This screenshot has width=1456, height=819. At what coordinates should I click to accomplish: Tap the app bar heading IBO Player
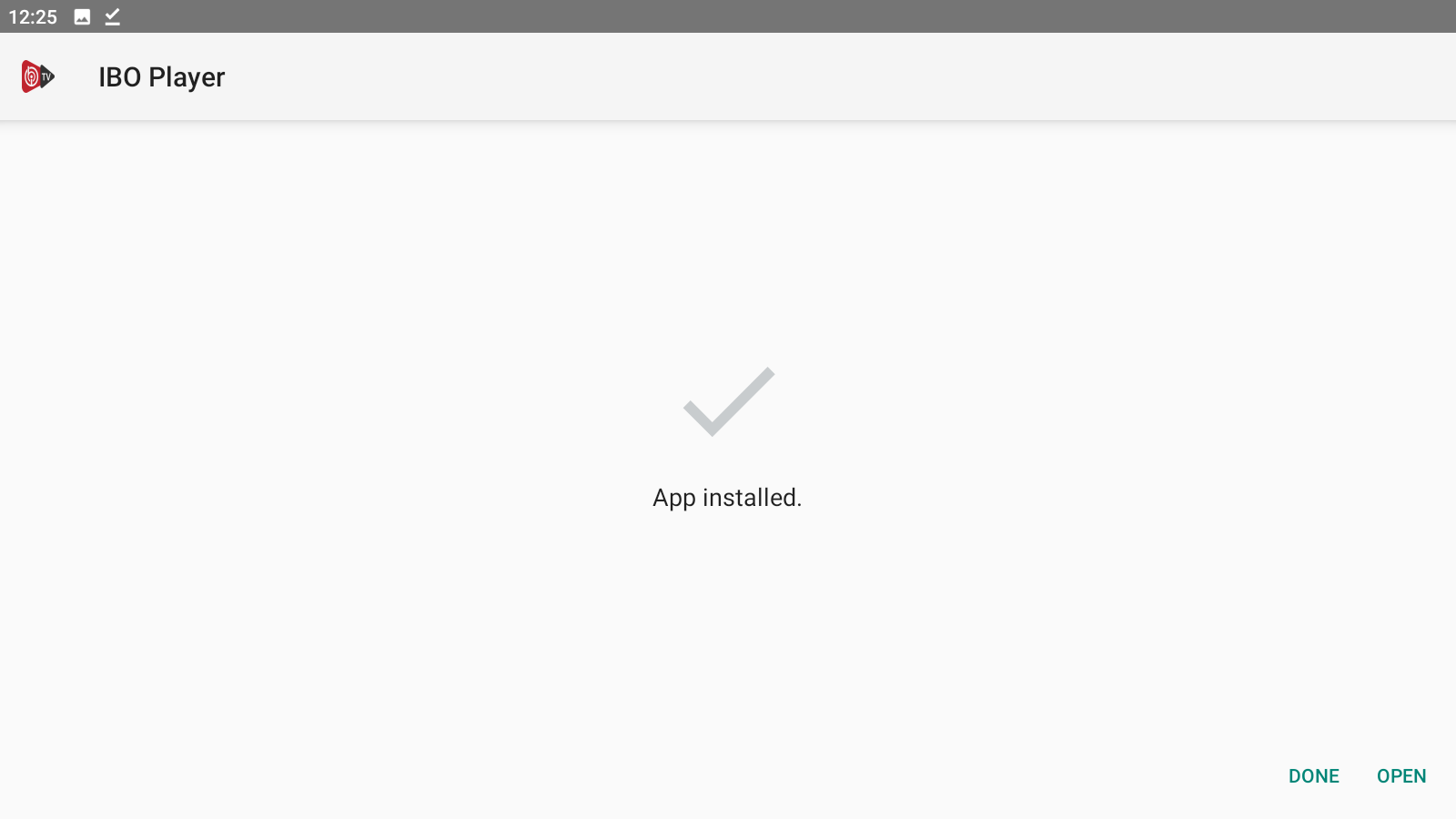click(x=162, y=77)
